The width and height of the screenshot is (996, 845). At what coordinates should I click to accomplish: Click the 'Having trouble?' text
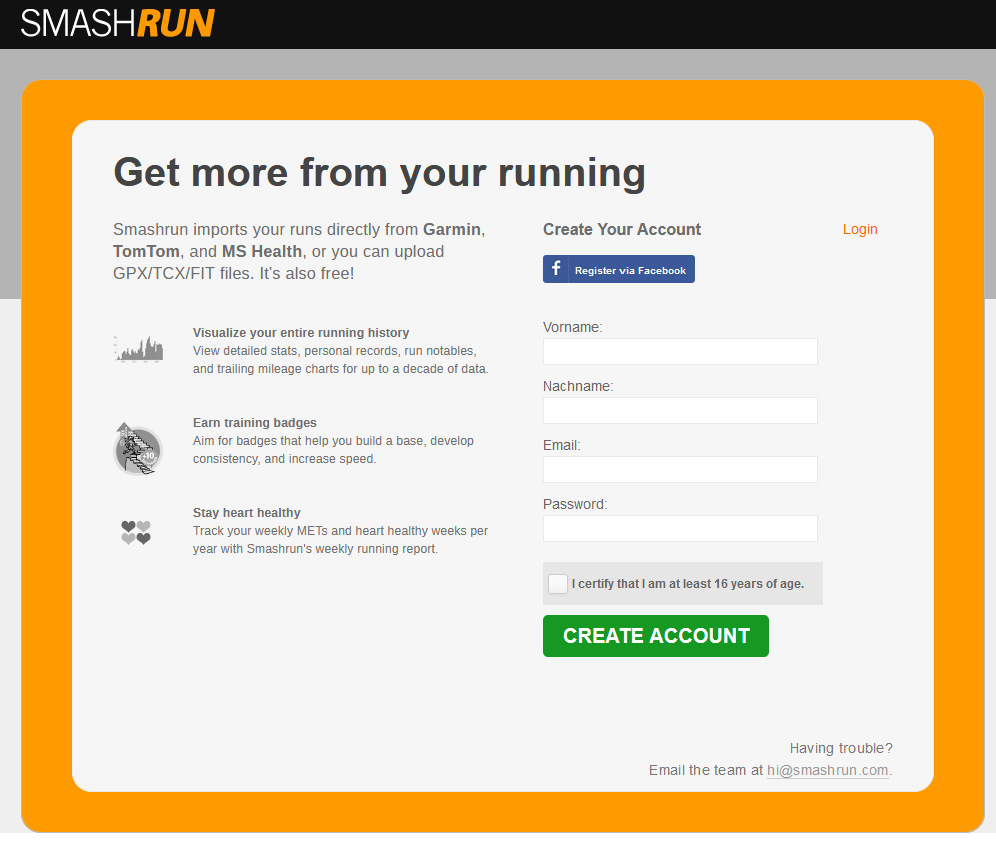tap(840, 748)
